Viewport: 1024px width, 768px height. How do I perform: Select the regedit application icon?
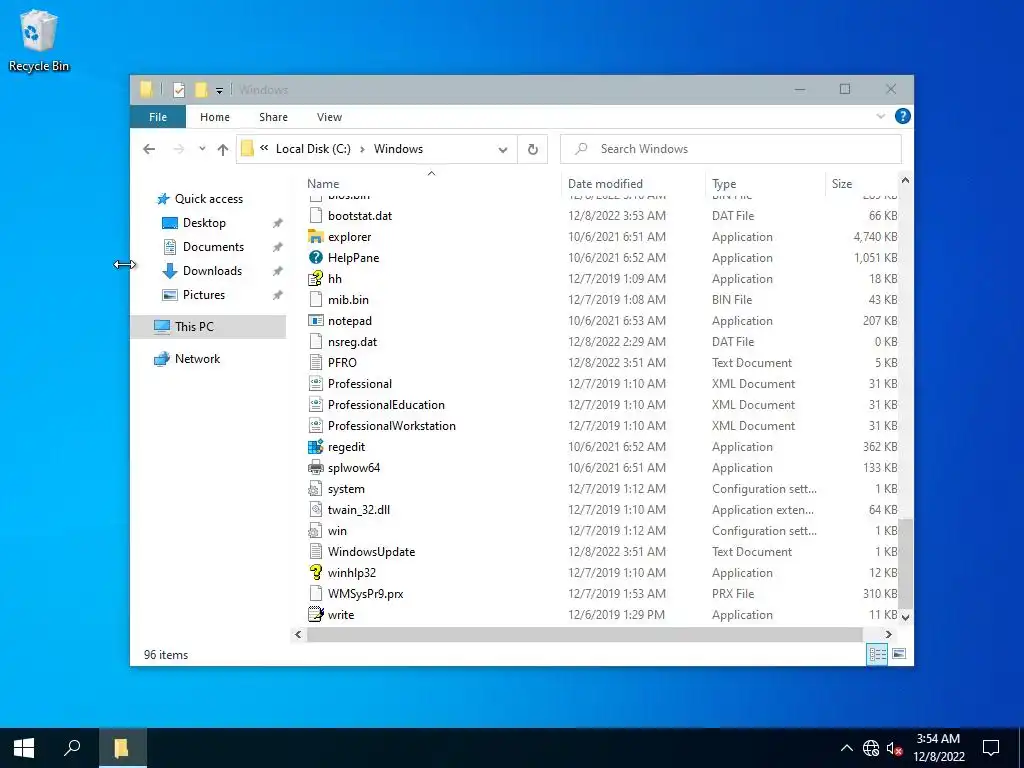(315, 447)
